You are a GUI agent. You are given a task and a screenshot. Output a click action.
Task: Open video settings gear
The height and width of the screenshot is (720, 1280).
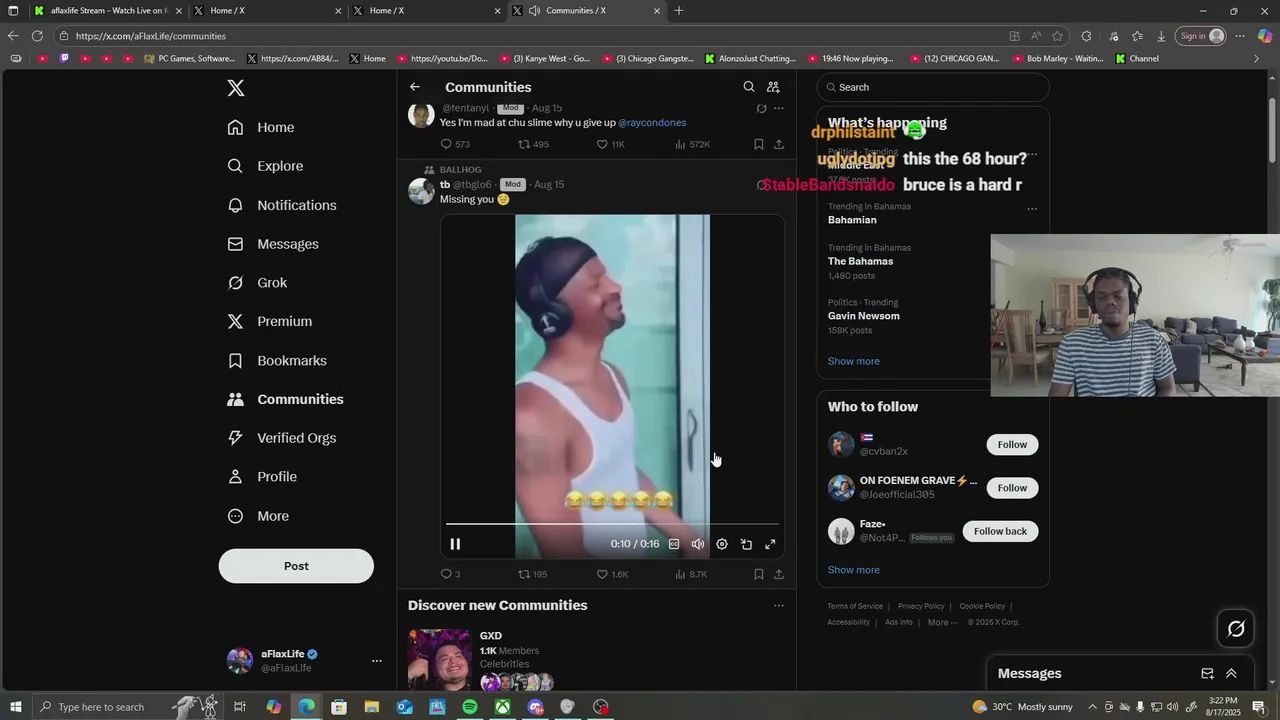722,544
